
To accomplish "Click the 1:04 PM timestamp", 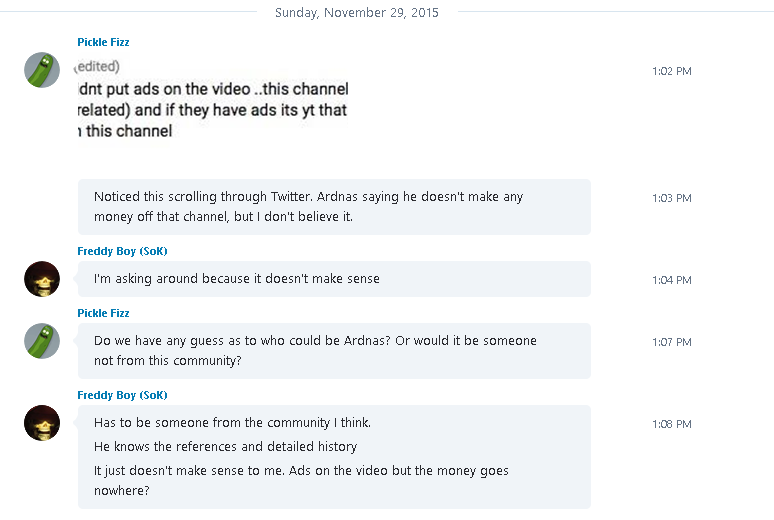I will (x=672, y=280).
